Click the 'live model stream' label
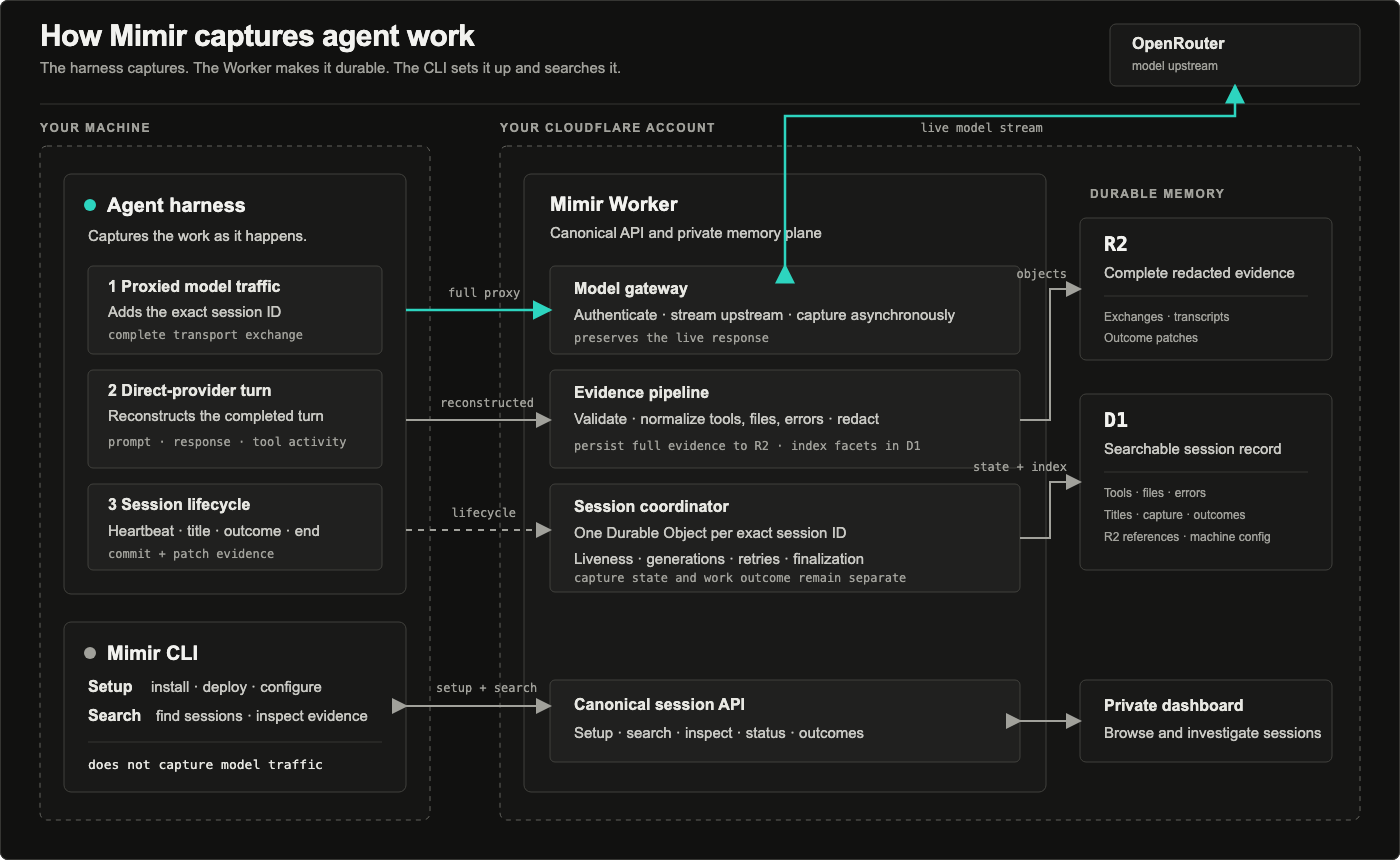Screen dimensions: 1400x860 981,128
